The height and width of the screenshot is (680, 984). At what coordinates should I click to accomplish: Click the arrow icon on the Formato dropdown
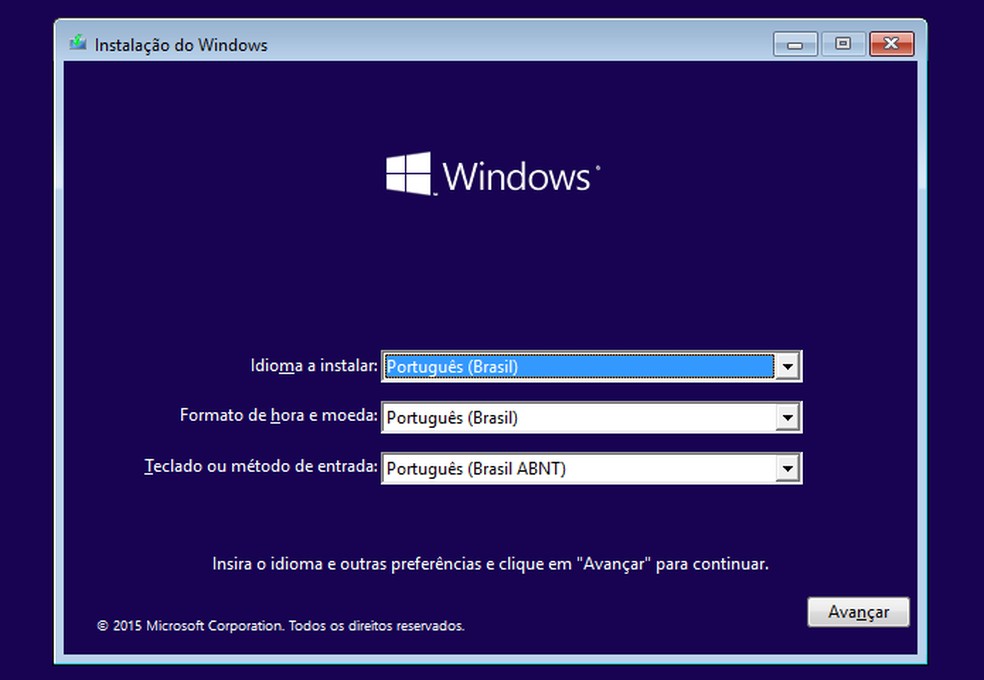click(789, 417)
